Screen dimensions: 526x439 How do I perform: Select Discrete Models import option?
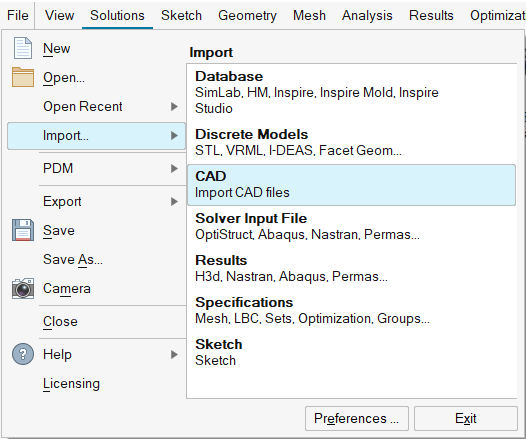pos(351,142)
